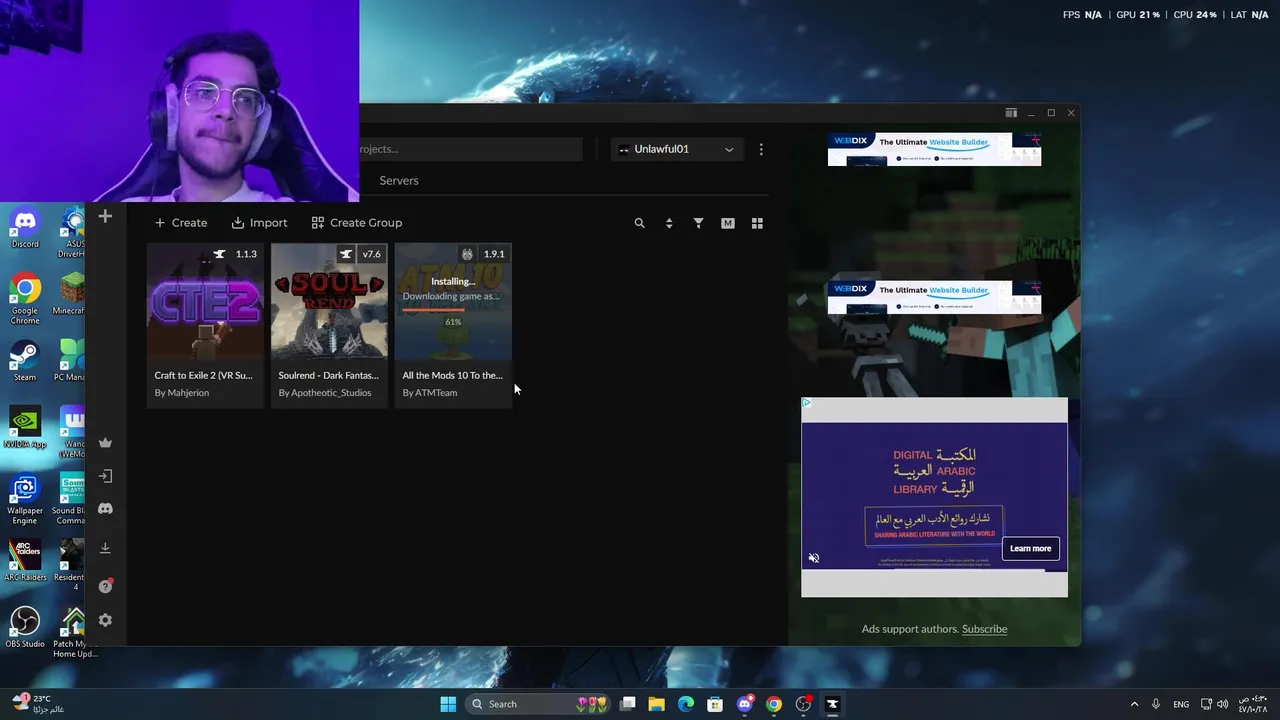Open the downloads icon in launcher sidebar

coord(105,548)
